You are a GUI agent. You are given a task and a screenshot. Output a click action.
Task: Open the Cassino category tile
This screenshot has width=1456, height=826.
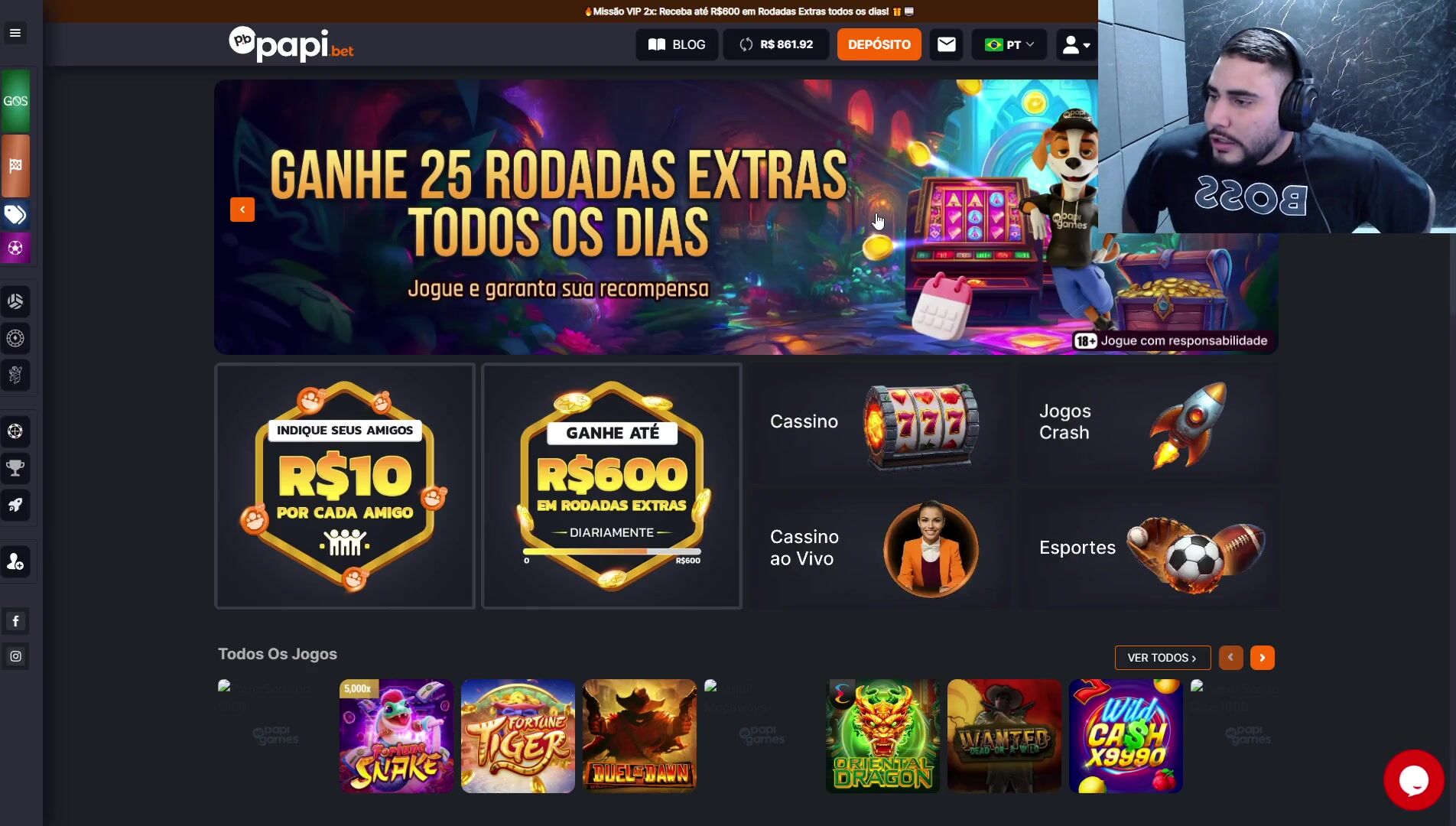(x=878, y=422)
